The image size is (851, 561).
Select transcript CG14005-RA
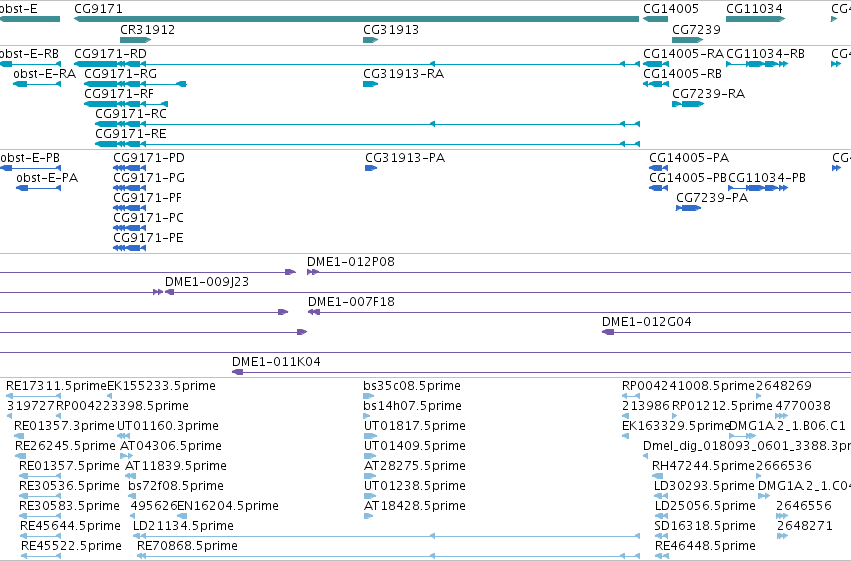coord(656,64)
